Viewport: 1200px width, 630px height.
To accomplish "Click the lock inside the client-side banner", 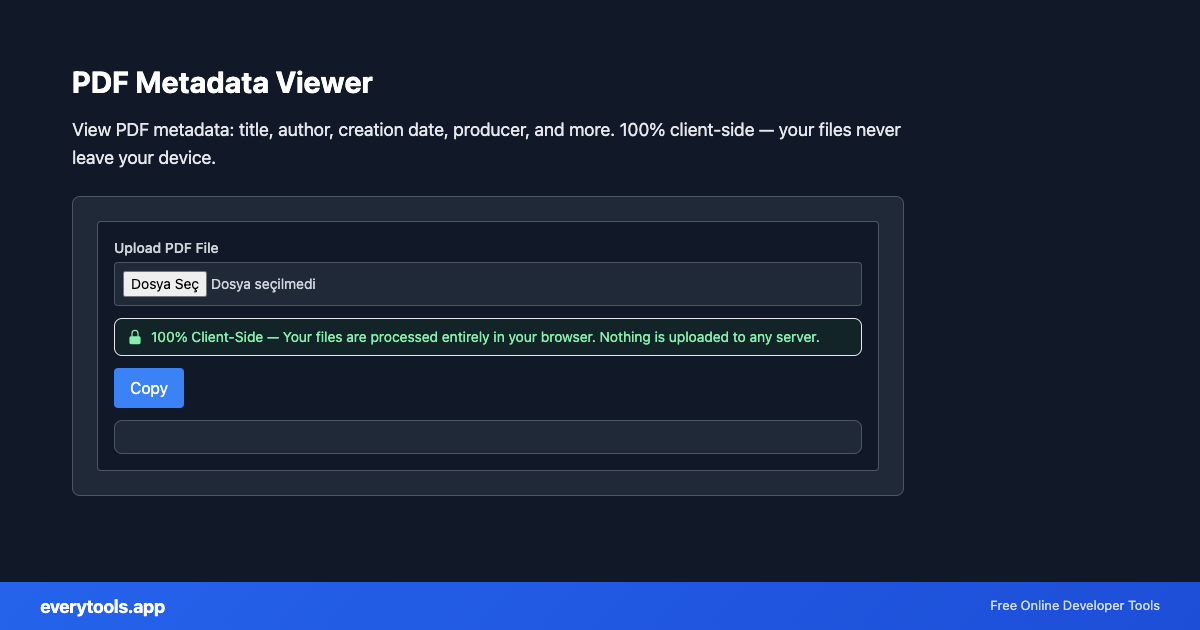I will click(134, 337).
